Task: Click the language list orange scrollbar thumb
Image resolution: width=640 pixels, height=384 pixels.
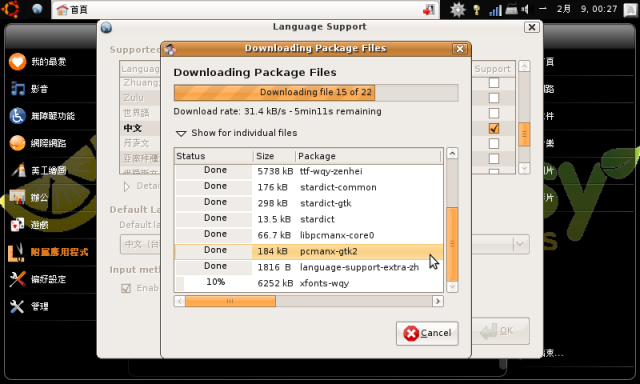Action: point(524,134)
